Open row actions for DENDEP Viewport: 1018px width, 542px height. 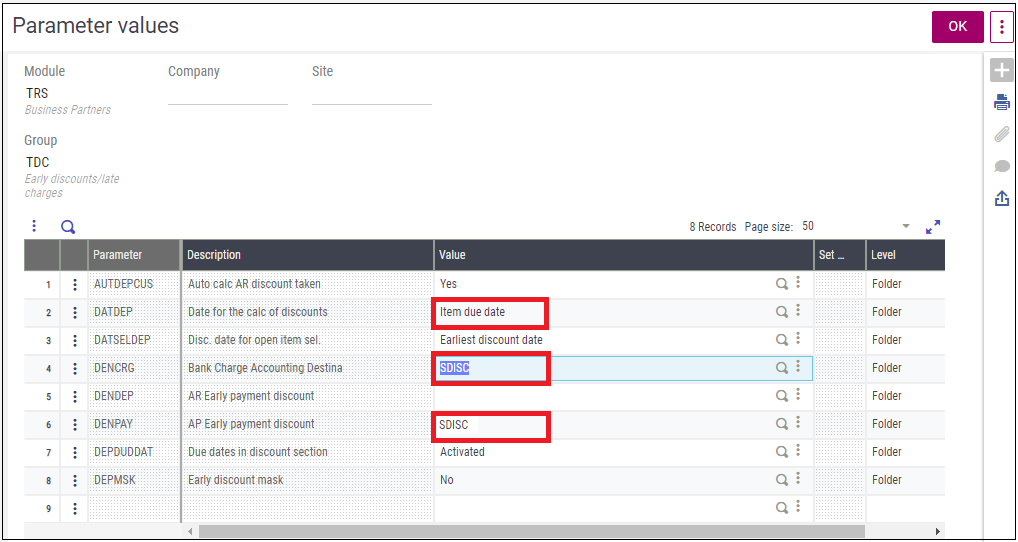75,396
